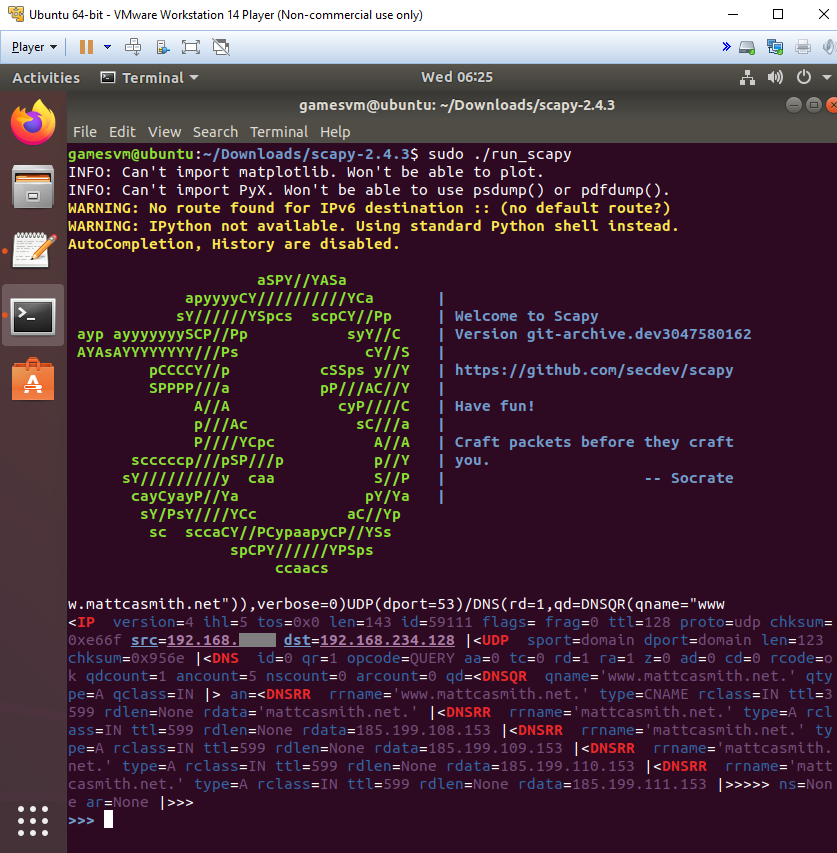The width and height of the screenshot is (837, 853).
Task: Expand the VMware double-chevron devices toolbar
Action: point(726,47)
